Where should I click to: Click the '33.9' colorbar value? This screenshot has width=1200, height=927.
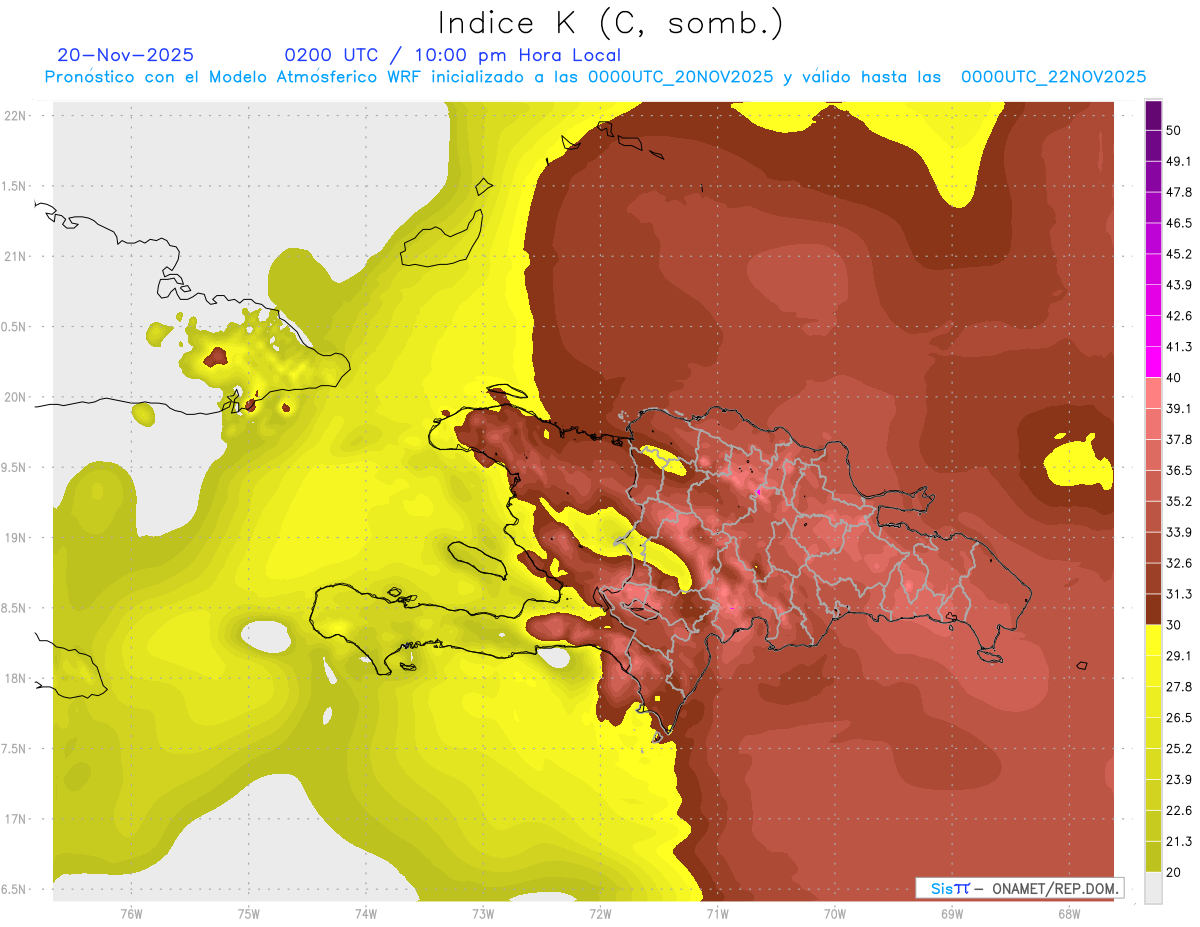[x=1180, y=532]
